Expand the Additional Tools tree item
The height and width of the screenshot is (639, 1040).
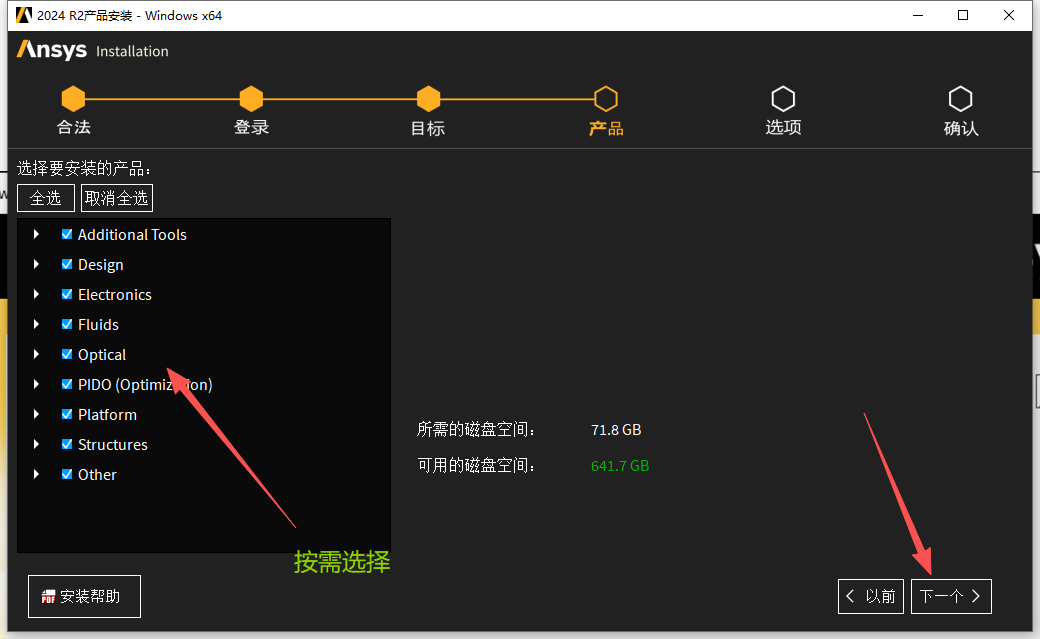click(37, 234)
